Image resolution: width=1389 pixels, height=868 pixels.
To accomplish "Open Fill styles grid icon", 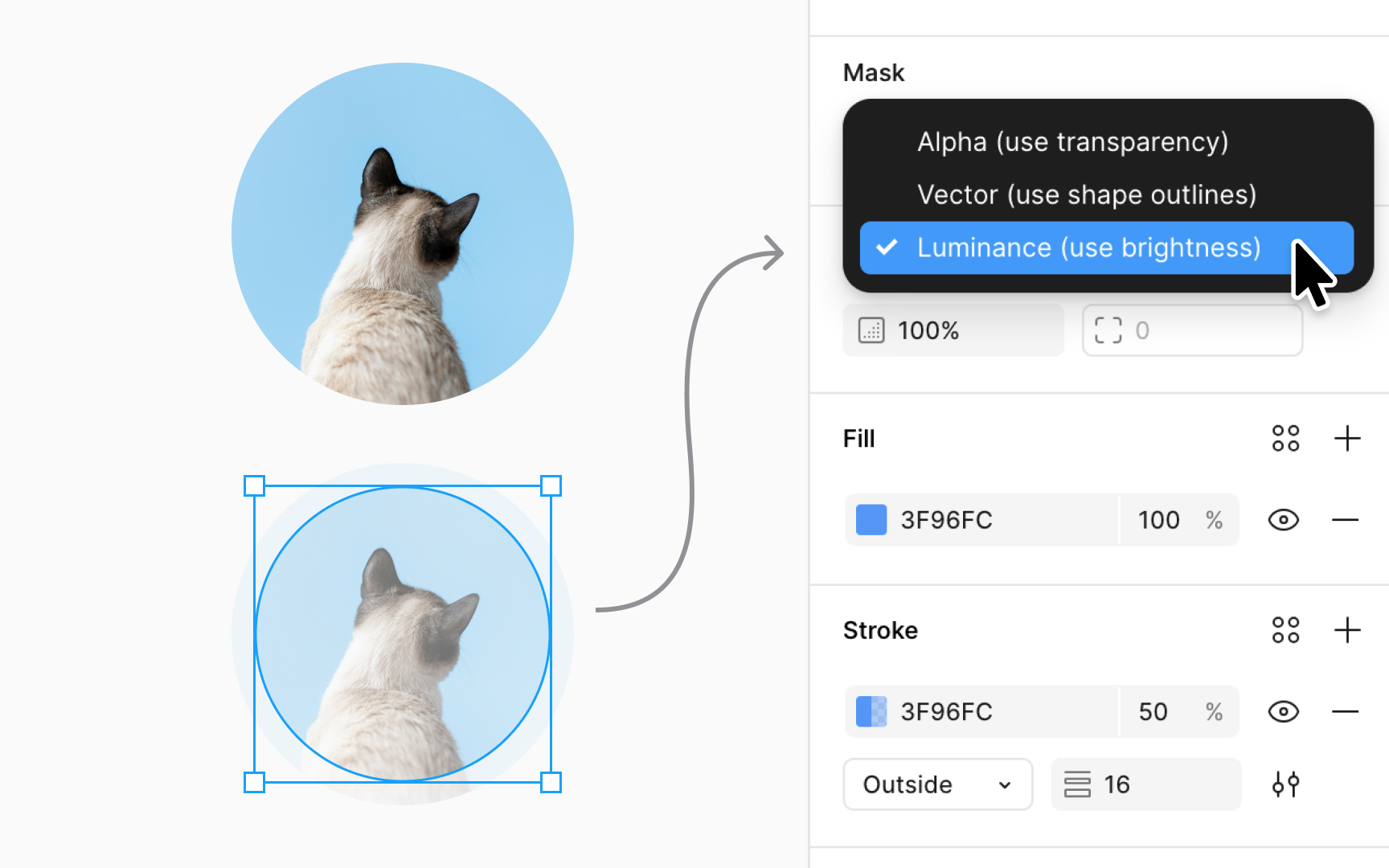I will pyautogui.click(x=1285, y=439).
